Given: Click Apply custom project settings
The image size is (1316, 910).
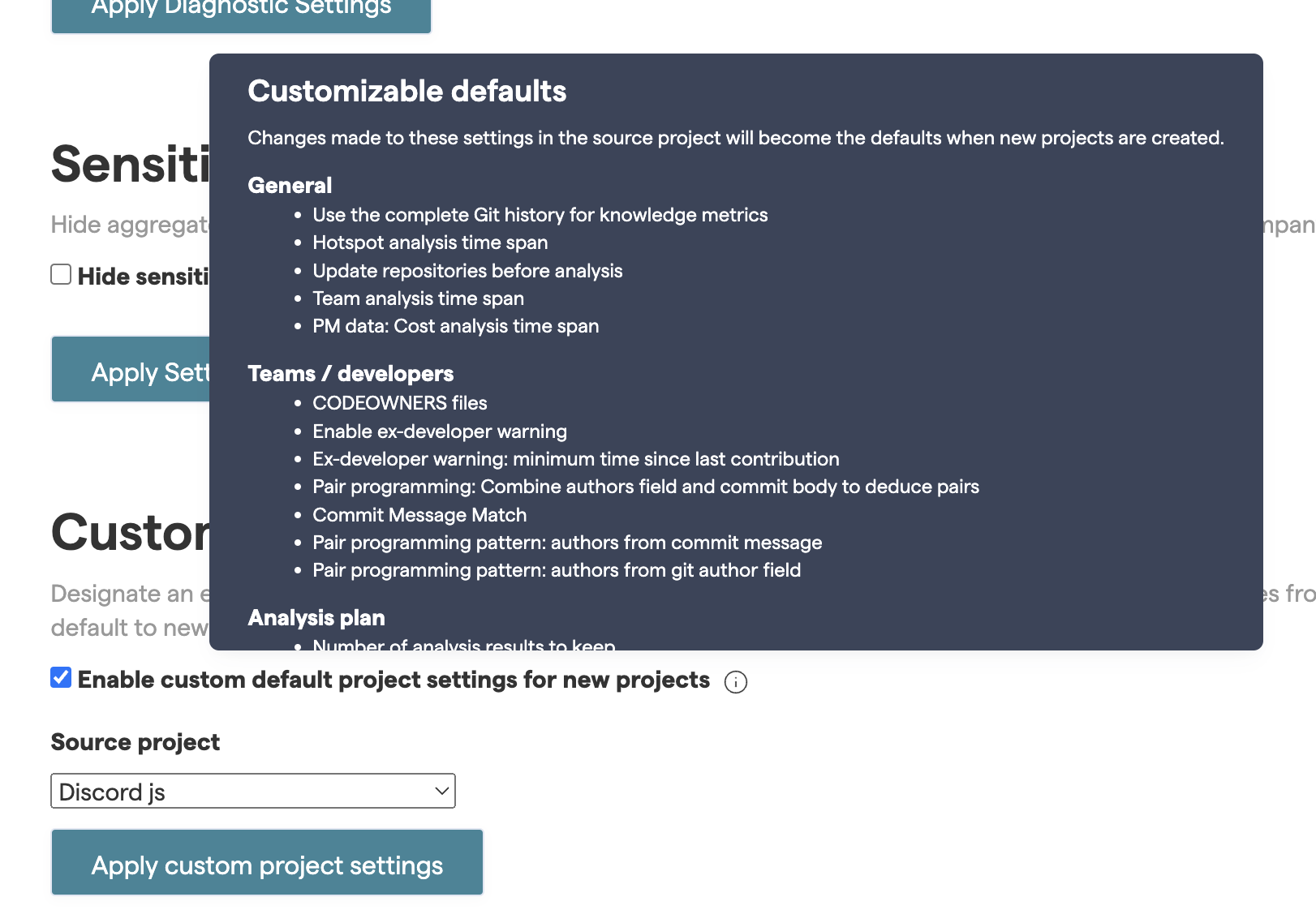Looking at the screenshot, I should coord(267,863).
